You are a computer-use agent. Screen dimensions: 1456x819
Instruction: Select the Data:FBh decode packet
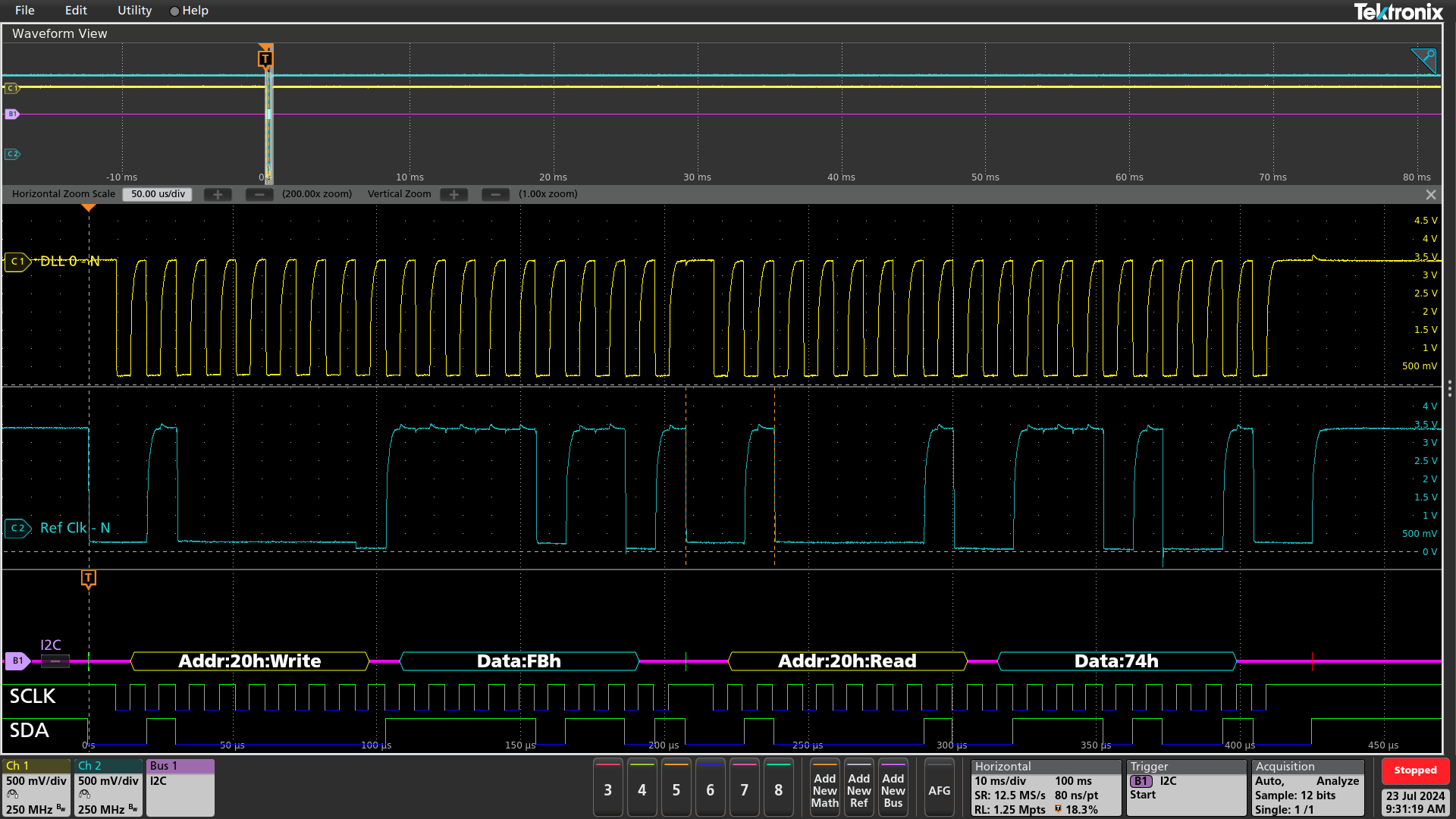519,661
